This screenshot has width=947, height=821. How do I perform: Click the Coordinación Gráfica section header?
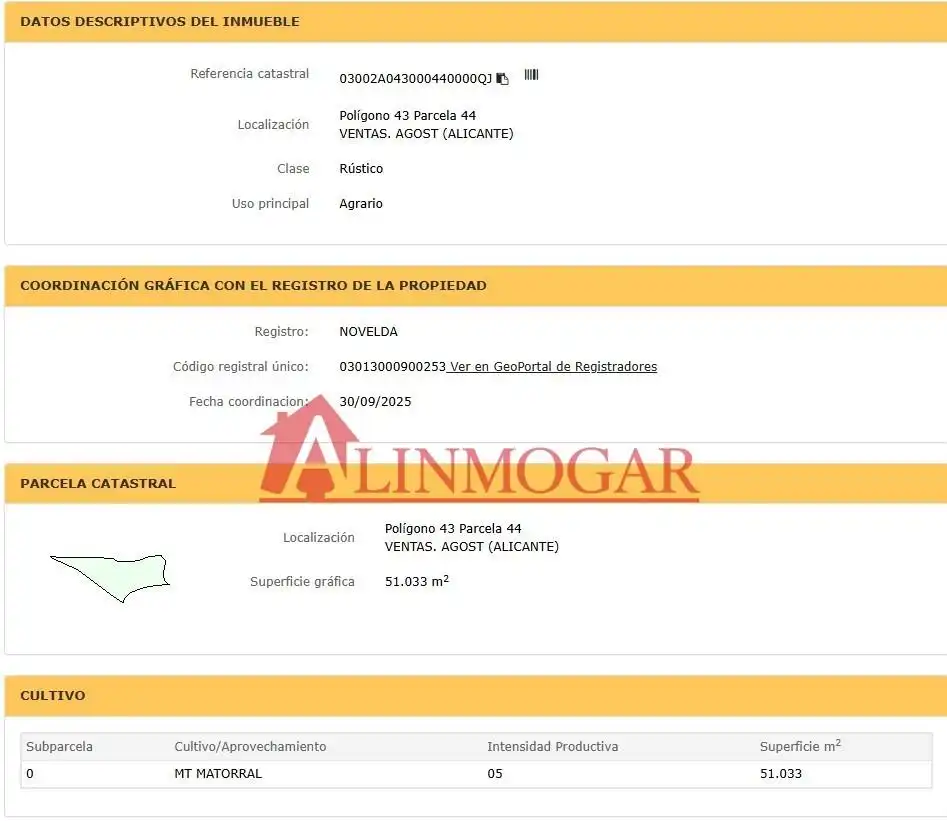[253, 286]
